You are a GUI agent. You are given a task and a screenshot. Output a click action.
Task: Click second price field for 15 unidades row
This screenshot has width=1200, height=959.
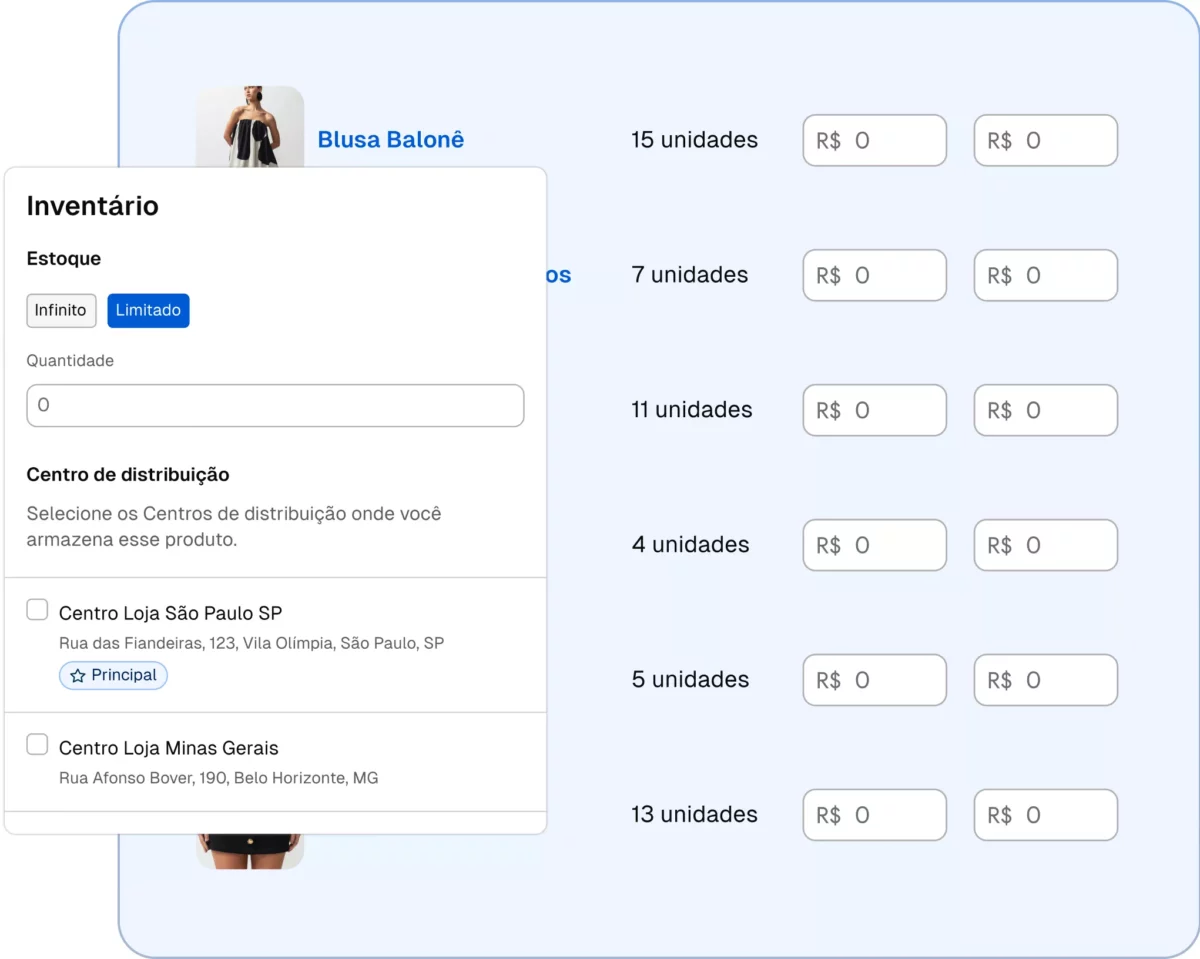(1045, 141)
